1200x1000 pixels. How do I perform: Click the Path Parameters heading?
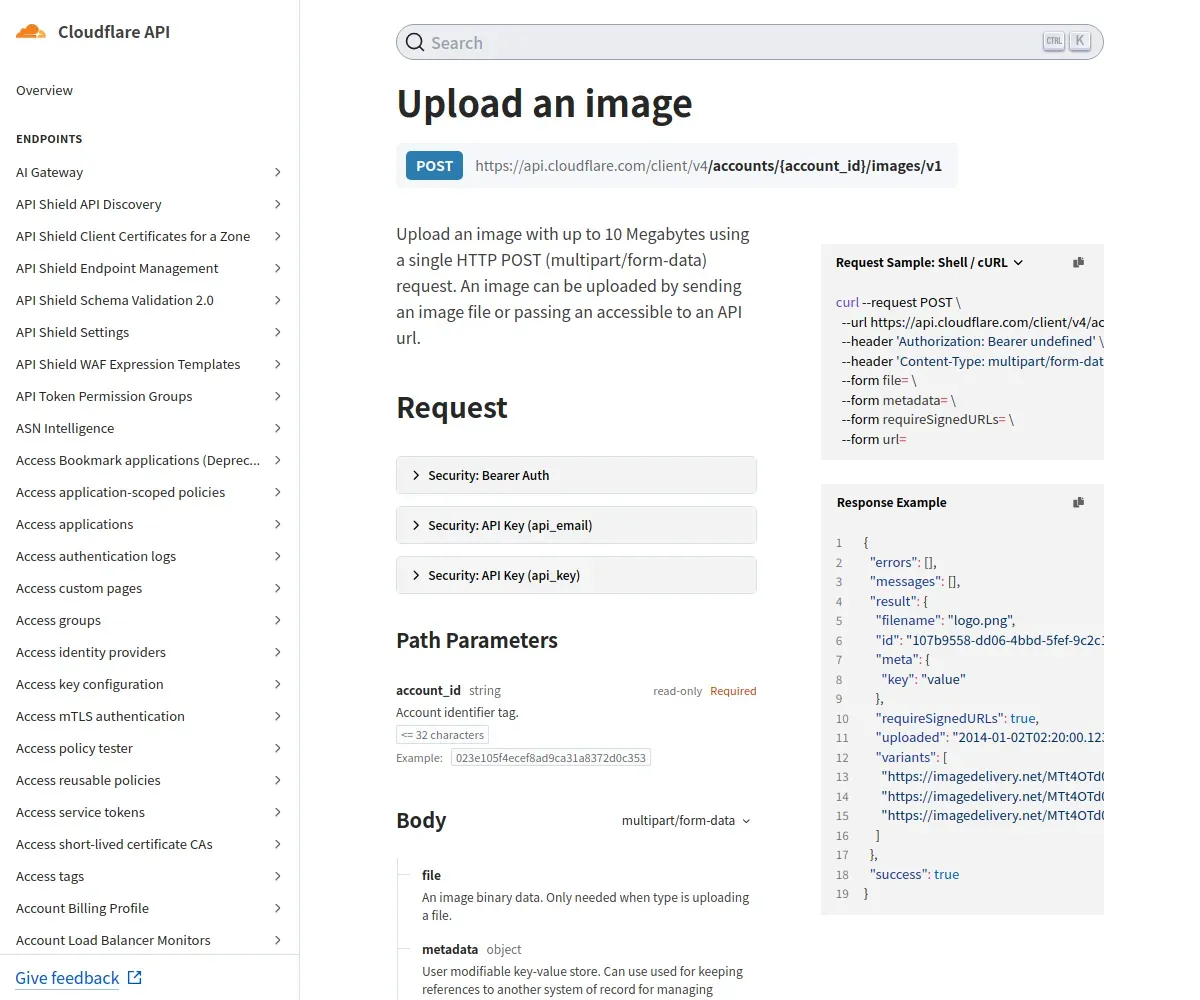pos(477,640)
